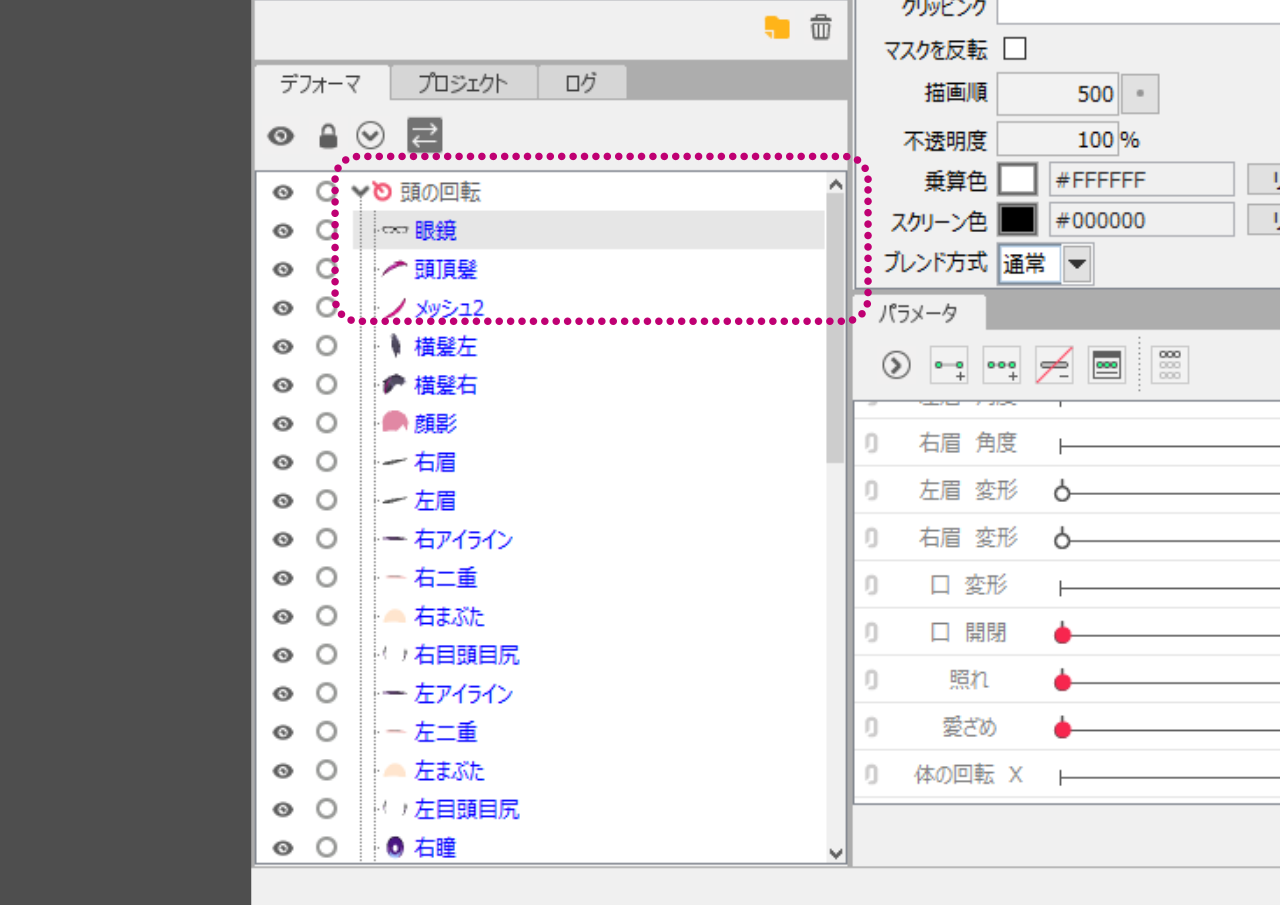This screenshot has height=905, width=1280.
Task: Click the iris thumbnail icon for 右瞳
Action: tap(395, 847)
